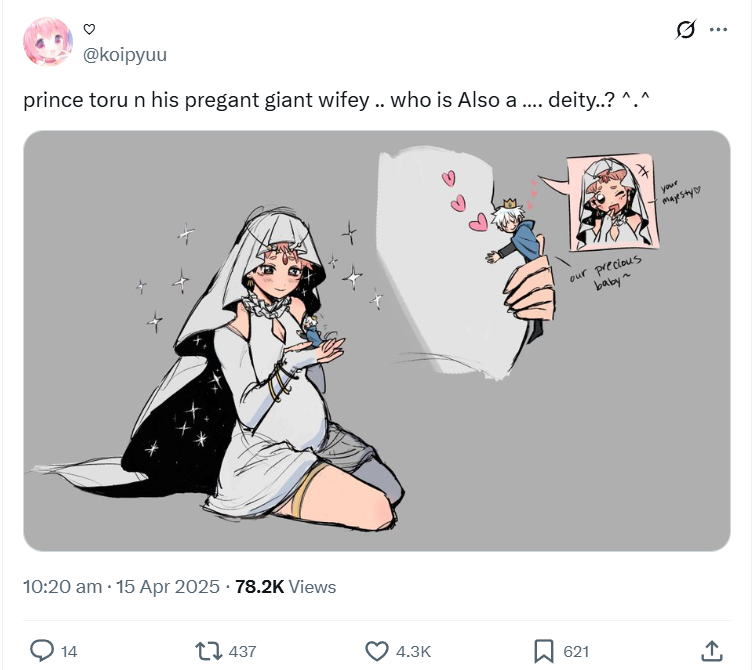Like the post with the heart icon

coord(377,651)
